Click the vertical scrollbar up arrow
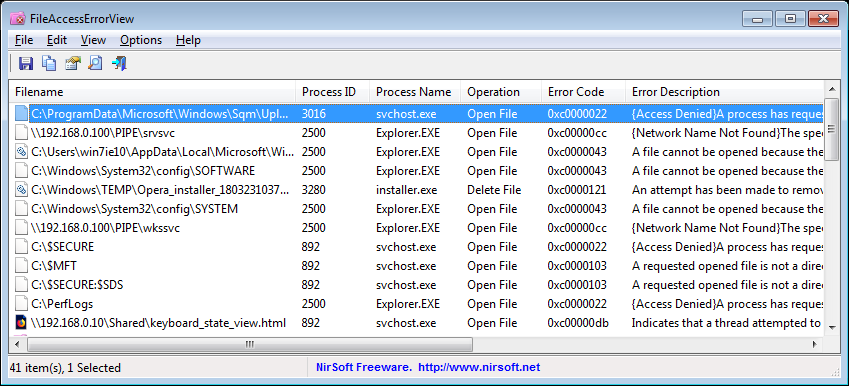 pyautogui.click(x=831, y=89)
